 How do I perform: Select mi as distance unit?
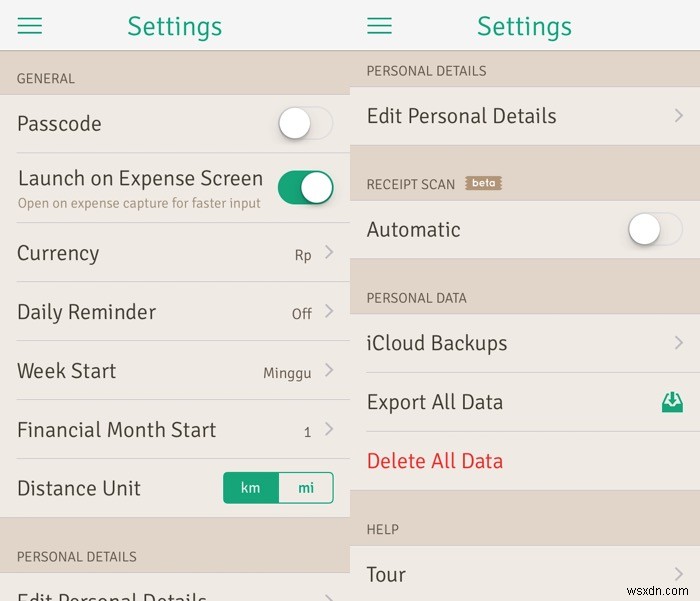[306, 488]
